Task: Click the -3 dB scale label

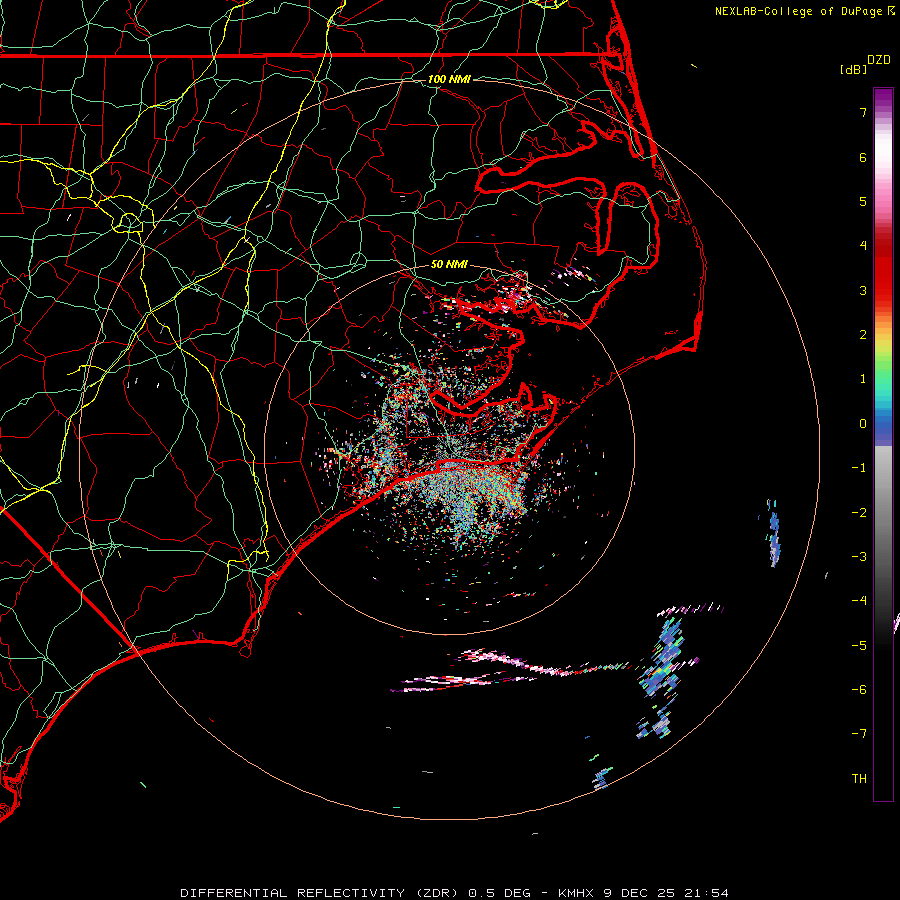Action: tap(859, 557)
